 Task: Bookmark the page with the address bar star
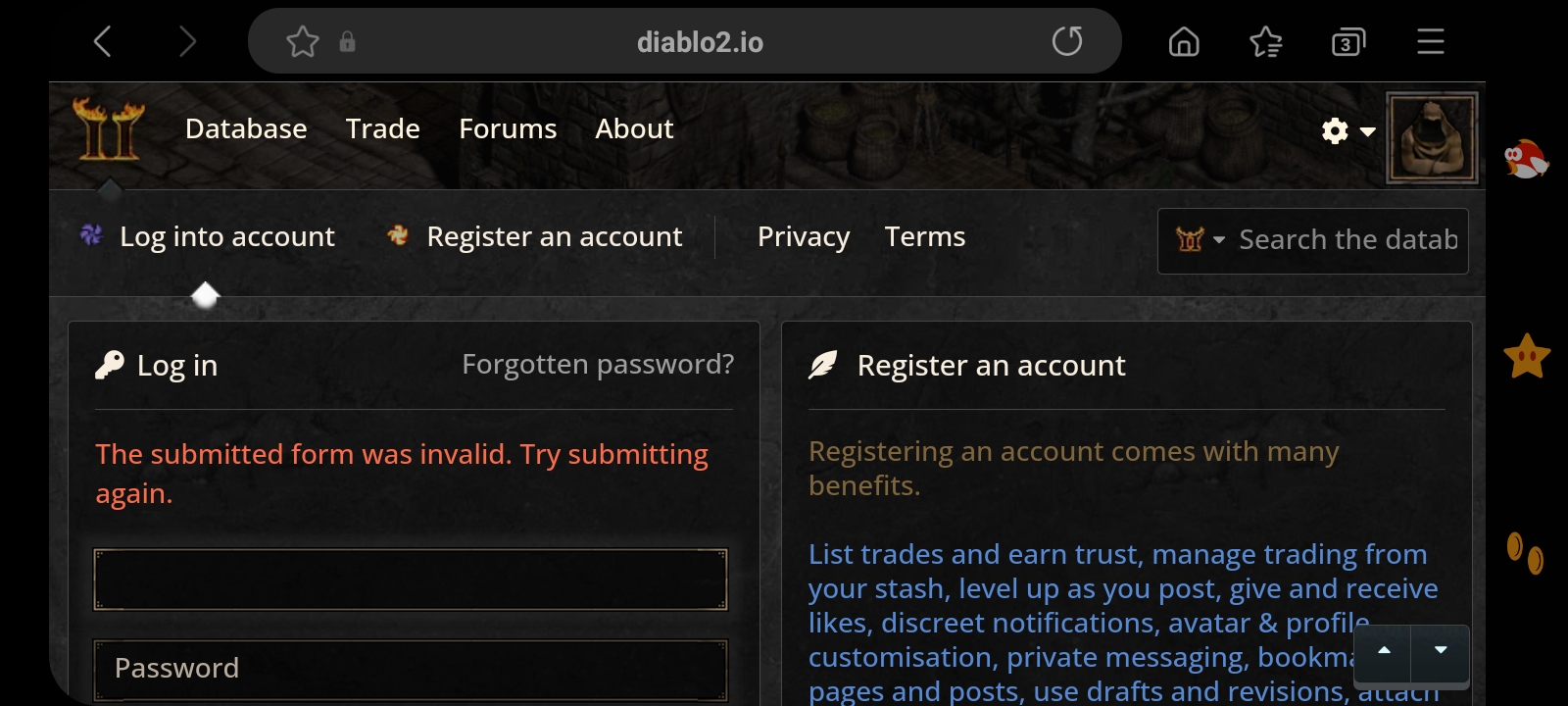302,42
